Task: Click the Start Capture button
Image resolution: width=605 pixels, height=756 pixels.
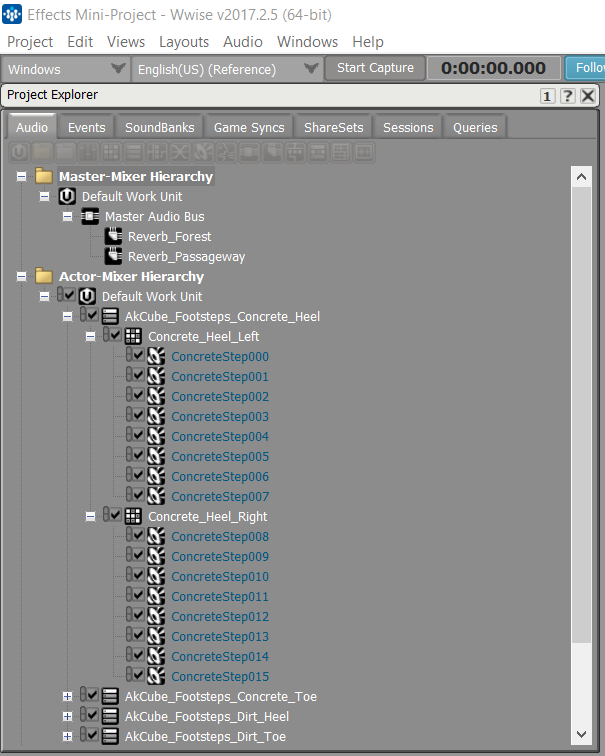Action: [375, 68]
